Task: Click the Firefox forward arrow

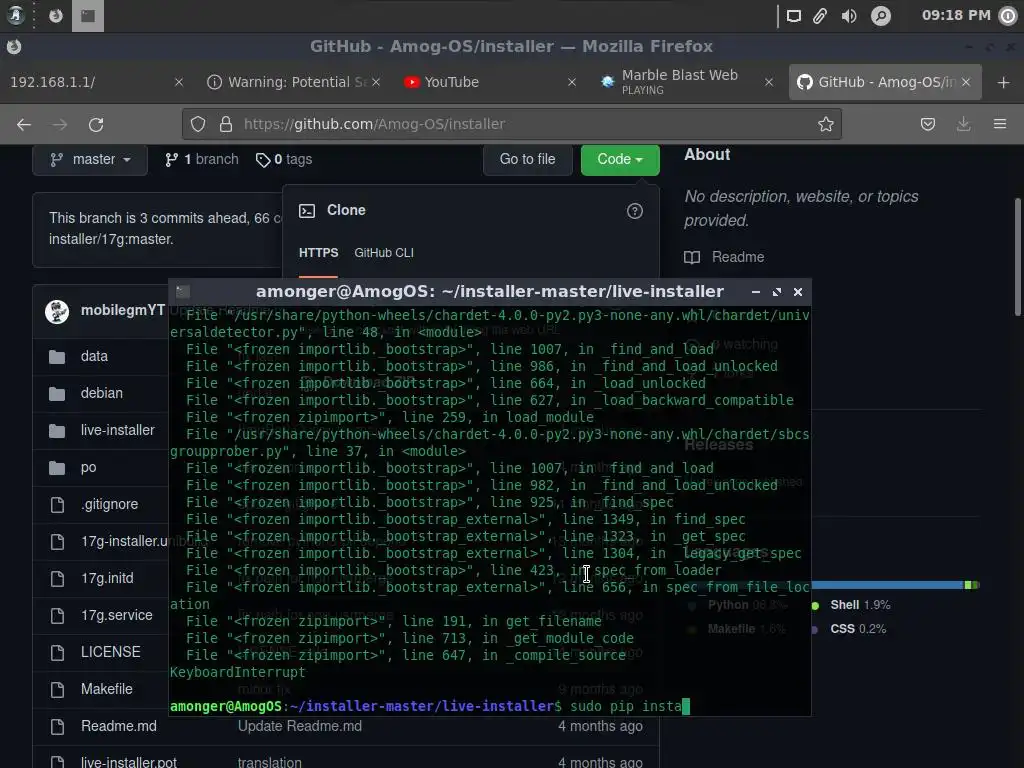Action: [59, 124]
